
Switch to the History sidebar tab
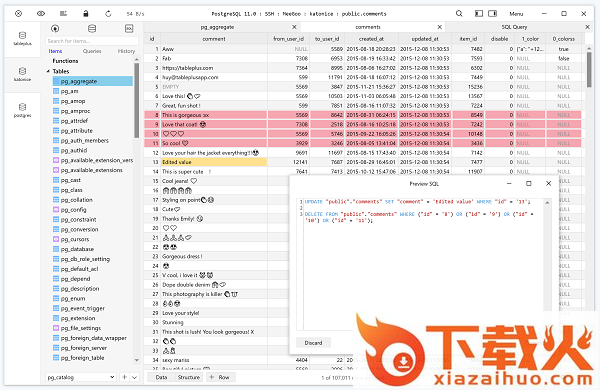126,51
